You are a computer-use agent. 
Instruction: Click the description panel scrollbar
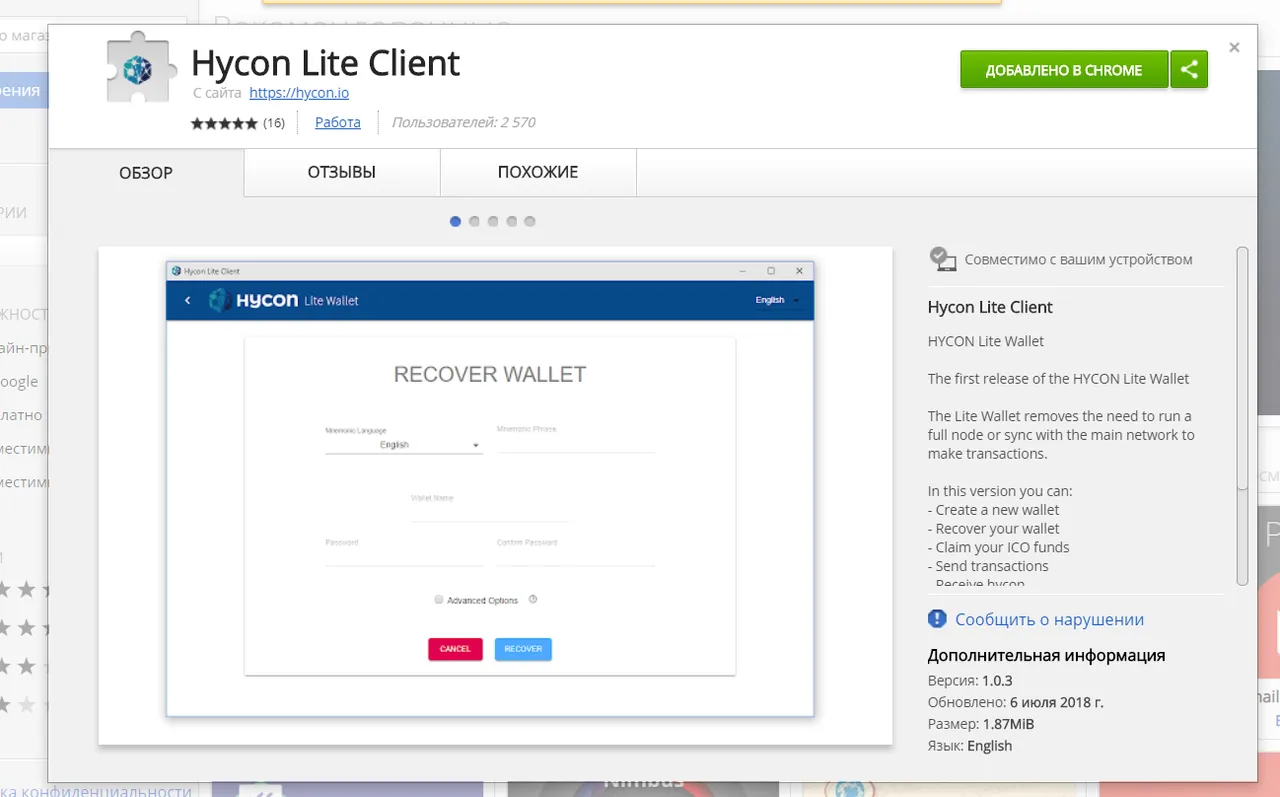pos(1242,415)
